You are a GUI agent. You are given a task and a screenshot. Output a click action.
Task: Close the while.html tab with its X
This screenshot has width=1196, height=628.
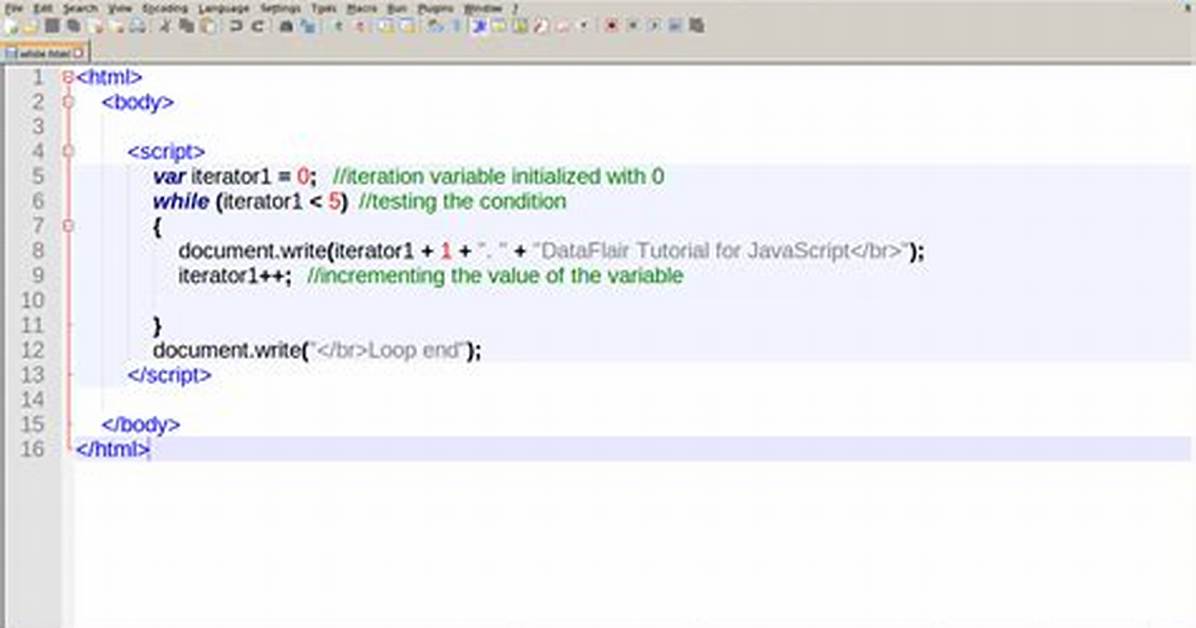click(x=79, y=53)
